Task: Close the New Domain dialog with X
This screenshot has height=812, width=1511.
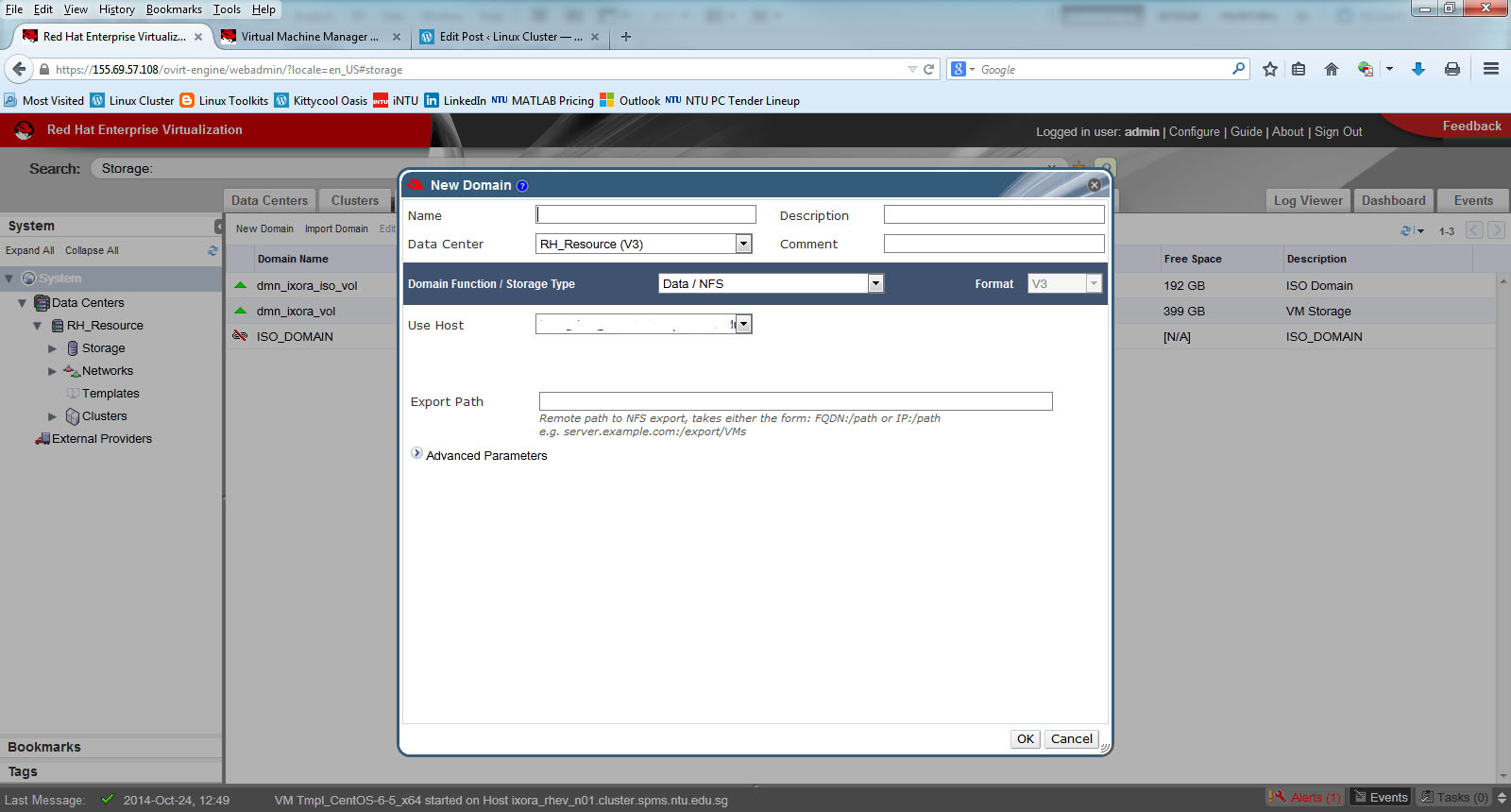Action: 1094,185
